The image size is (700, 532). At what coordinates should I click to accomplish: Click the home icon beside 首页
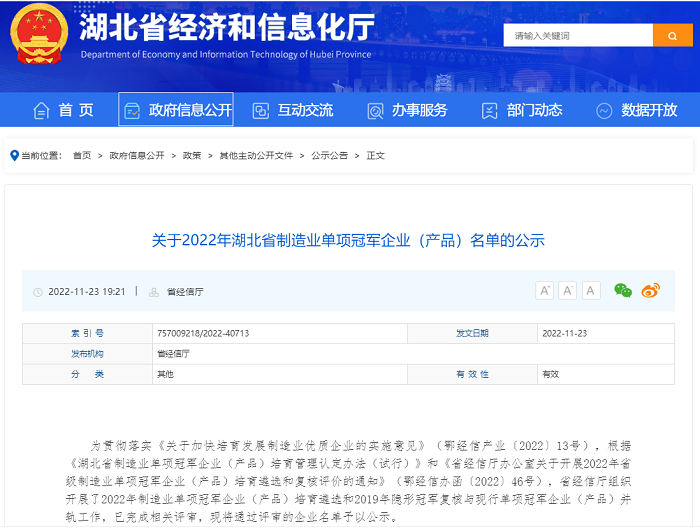pos(41,110)
